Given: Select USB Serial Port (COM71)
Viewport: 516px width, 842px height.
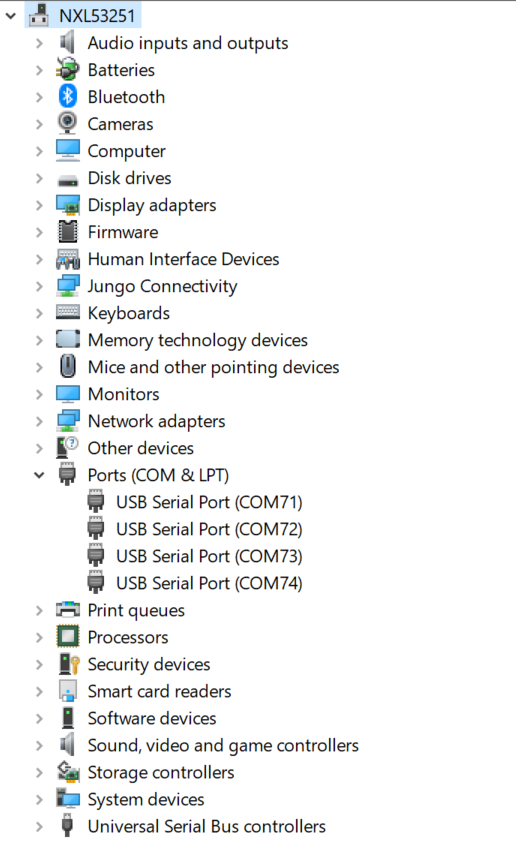Looking at the screenshot, I should (x=209, y=502).
